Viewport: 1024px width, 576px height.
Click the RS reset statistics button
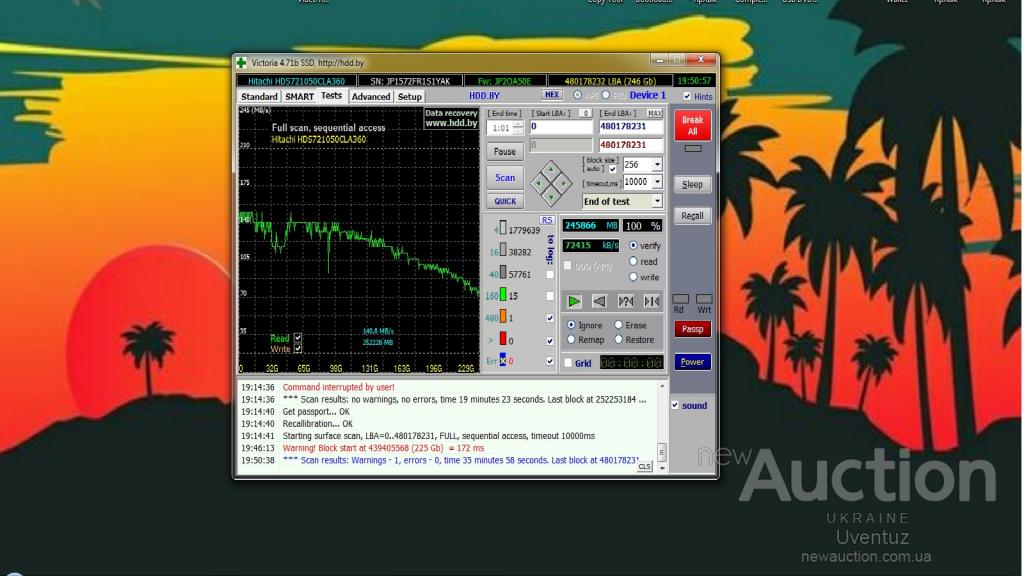(x=547, y=220)
